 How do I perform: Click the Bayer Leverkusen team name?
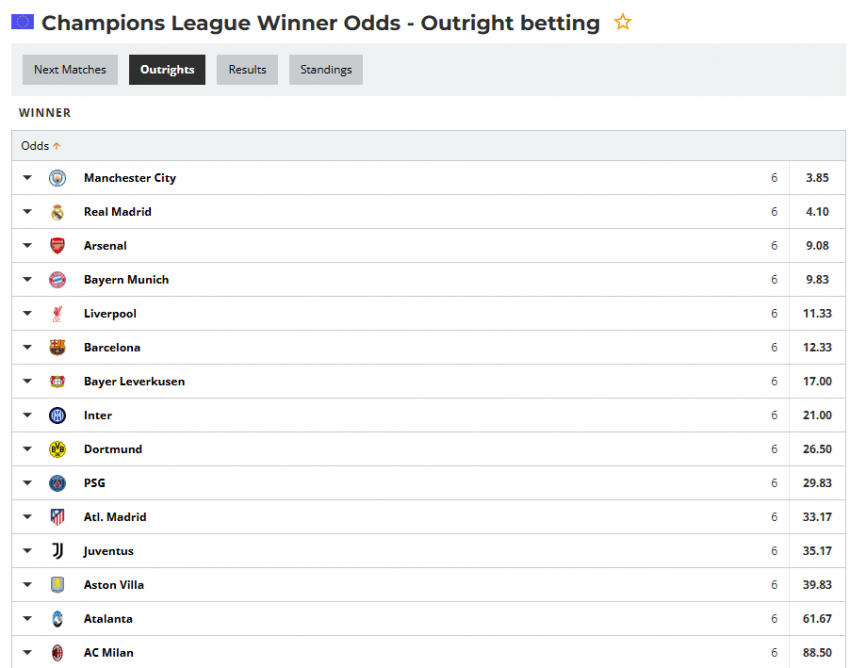[134, 382]
